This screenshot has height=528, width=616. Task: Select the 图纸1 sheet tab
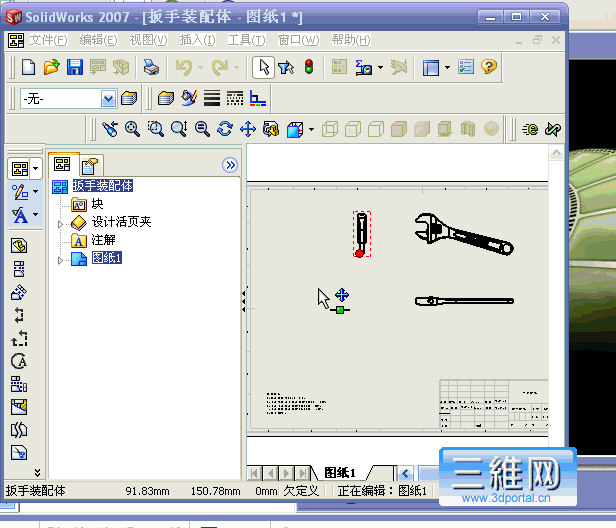[x=340, y=473]
